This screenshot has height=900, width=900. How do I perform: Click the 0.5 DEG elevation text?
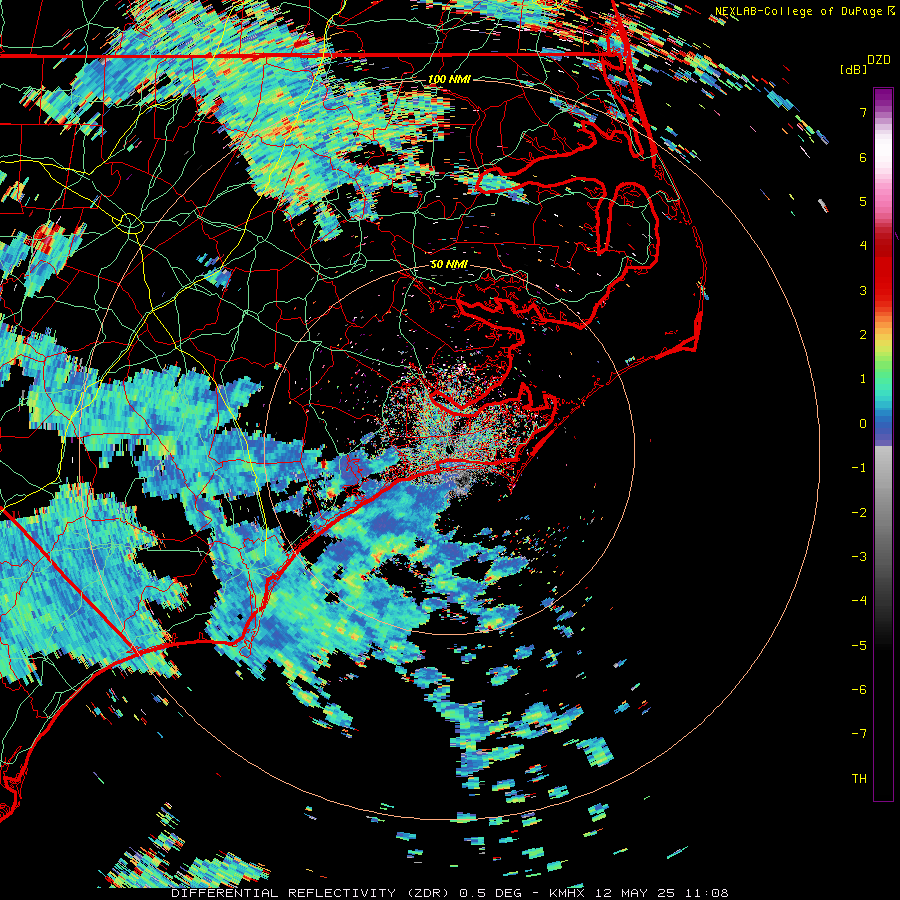[x=493, y=893]
